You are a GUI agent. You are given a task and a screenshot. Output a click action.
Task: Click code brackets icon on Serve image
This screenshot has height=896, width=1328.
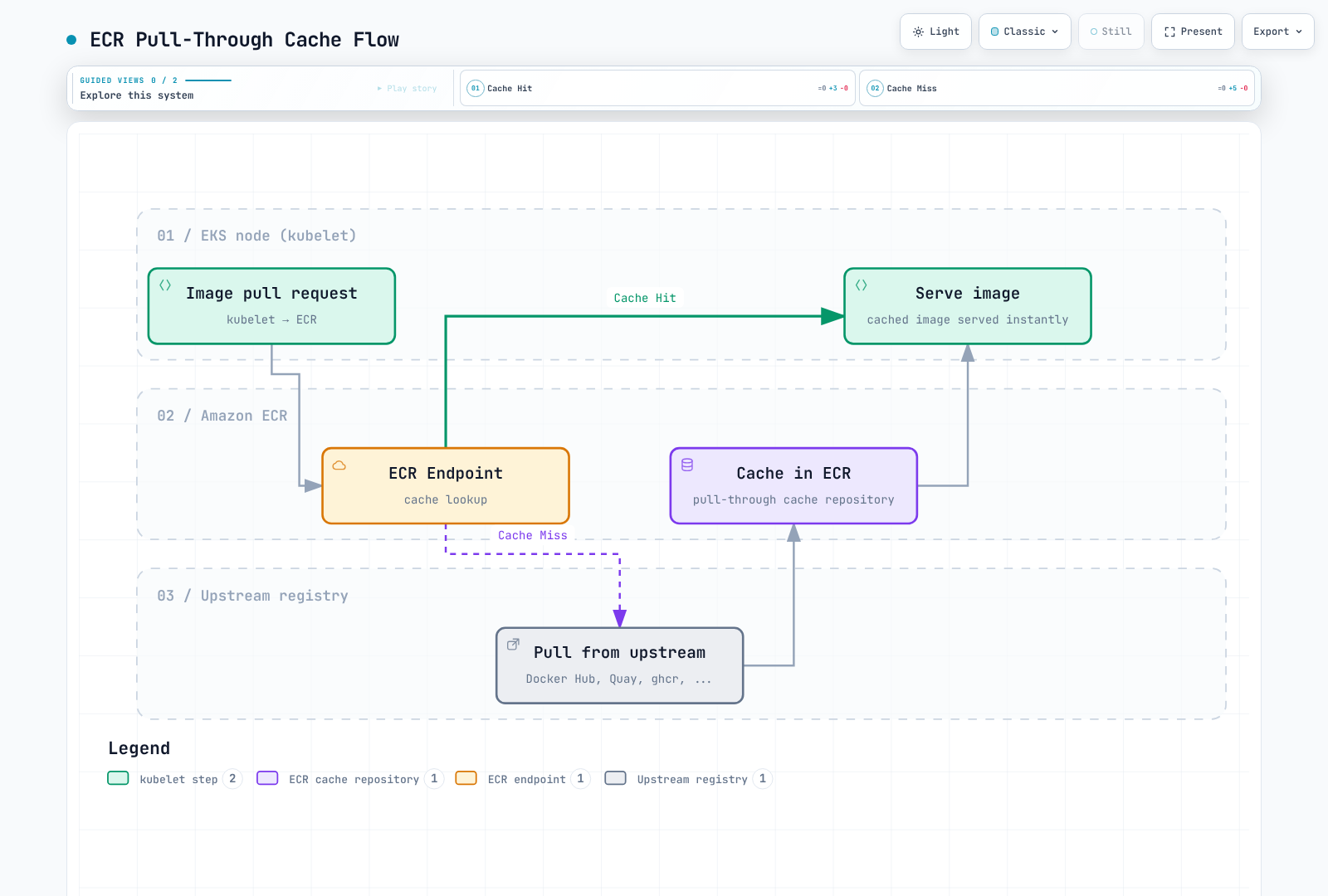[x=862, y=285]
